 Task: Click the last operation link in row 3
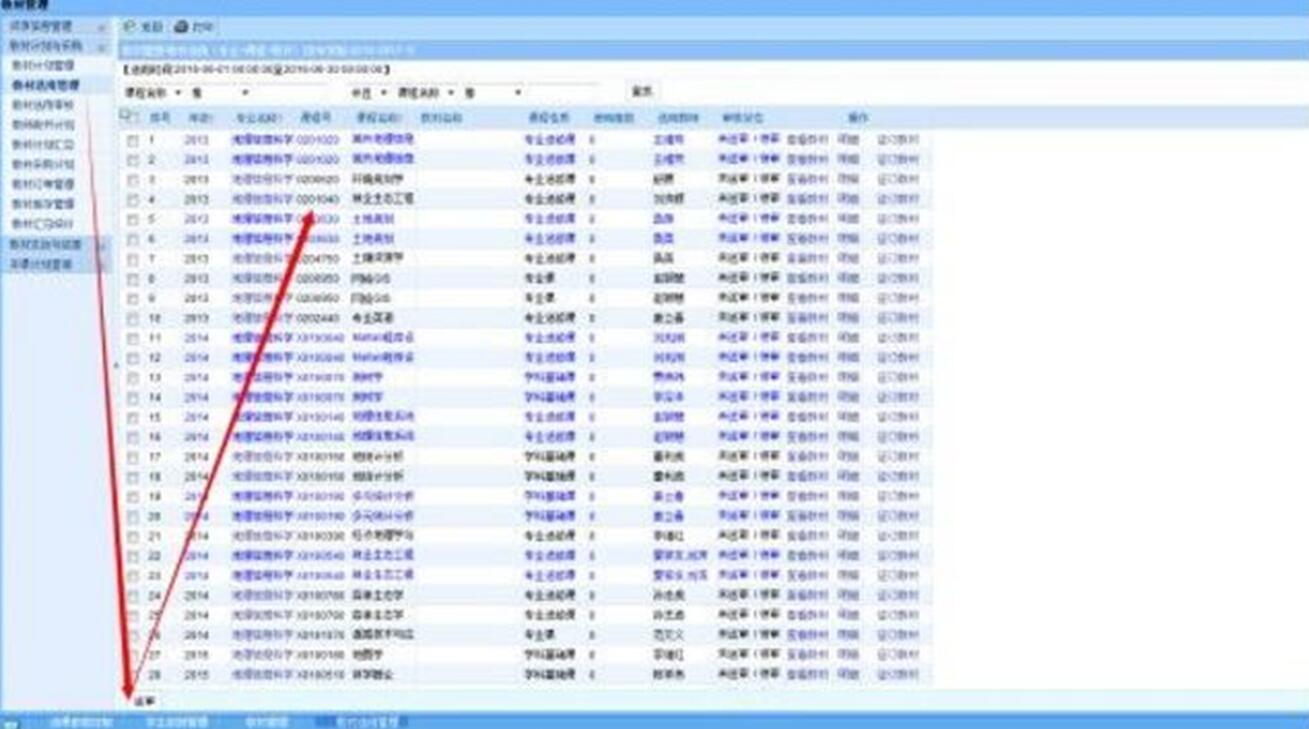[x=897, y=180]
